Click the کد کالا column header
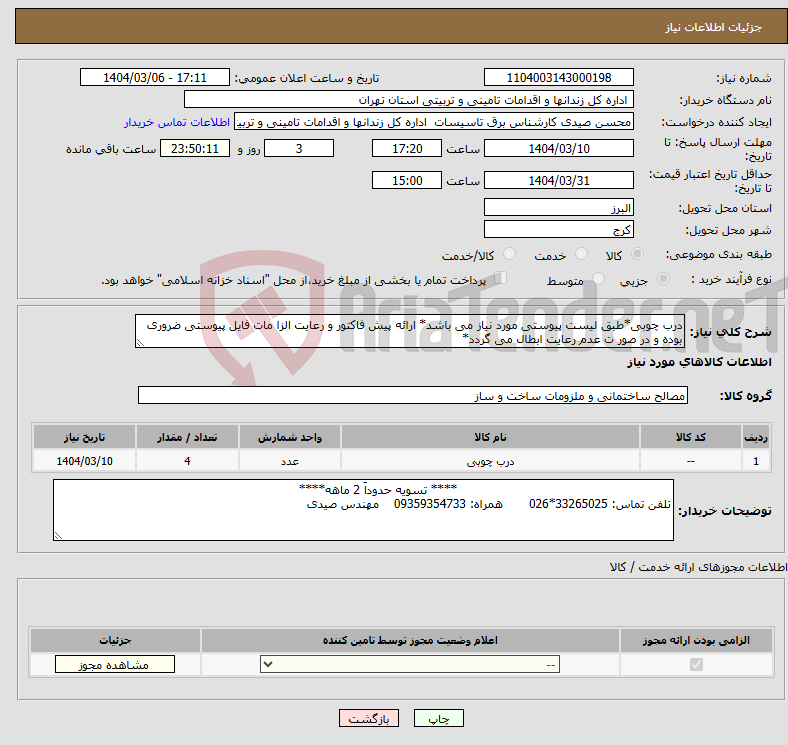 coord(691,437)
